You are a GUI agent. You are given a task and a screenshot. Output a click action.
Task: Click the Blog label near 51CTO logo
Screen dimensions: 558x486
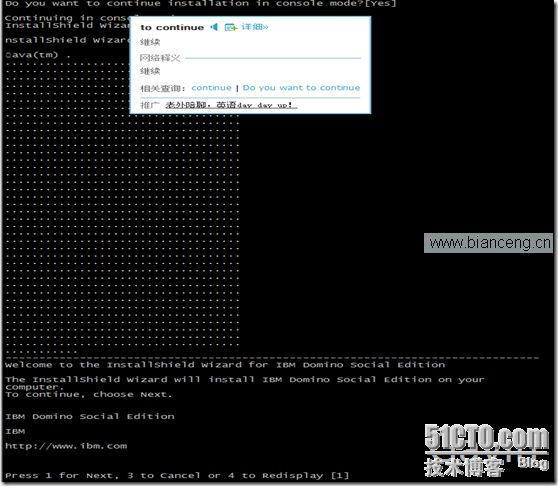(533, 463)
